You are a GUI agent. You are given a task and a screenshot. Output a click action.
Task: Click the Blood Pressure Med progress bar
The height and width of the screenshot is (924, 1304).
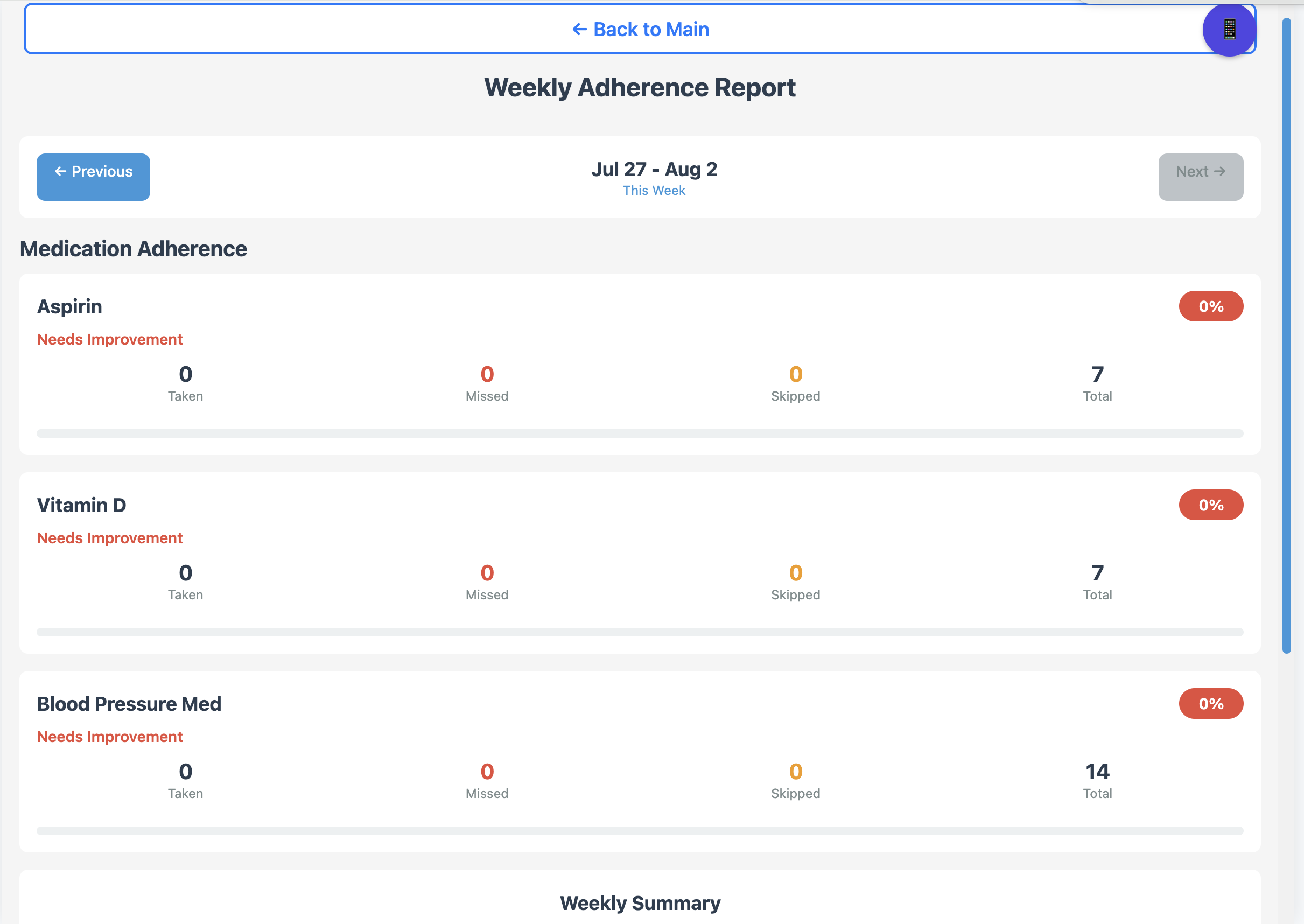click(640, 831)
